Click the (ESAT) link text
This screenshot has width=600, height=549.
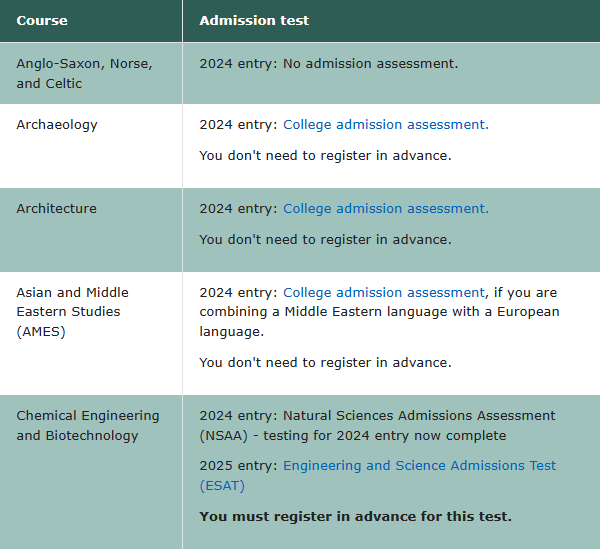[222, 486]
